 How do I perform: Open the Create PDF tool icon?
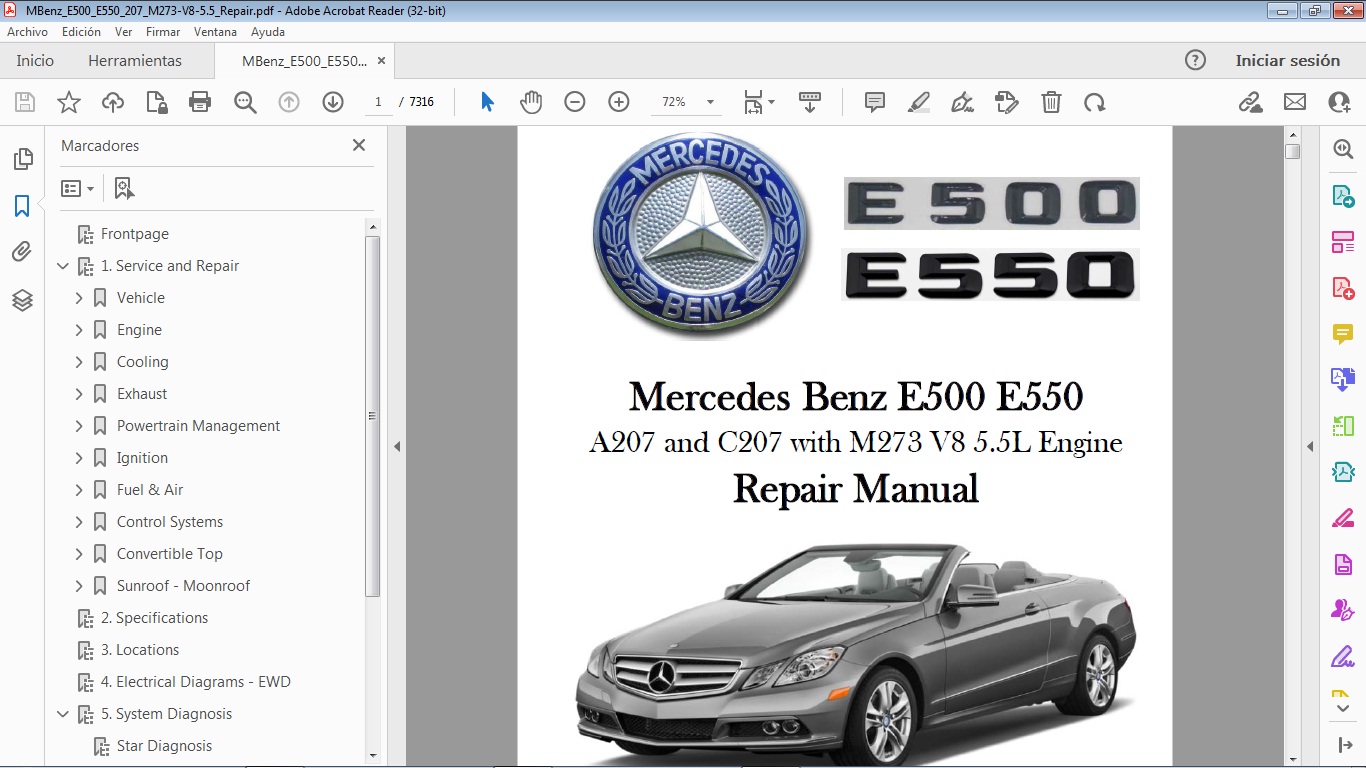(x=1343, y=287)
